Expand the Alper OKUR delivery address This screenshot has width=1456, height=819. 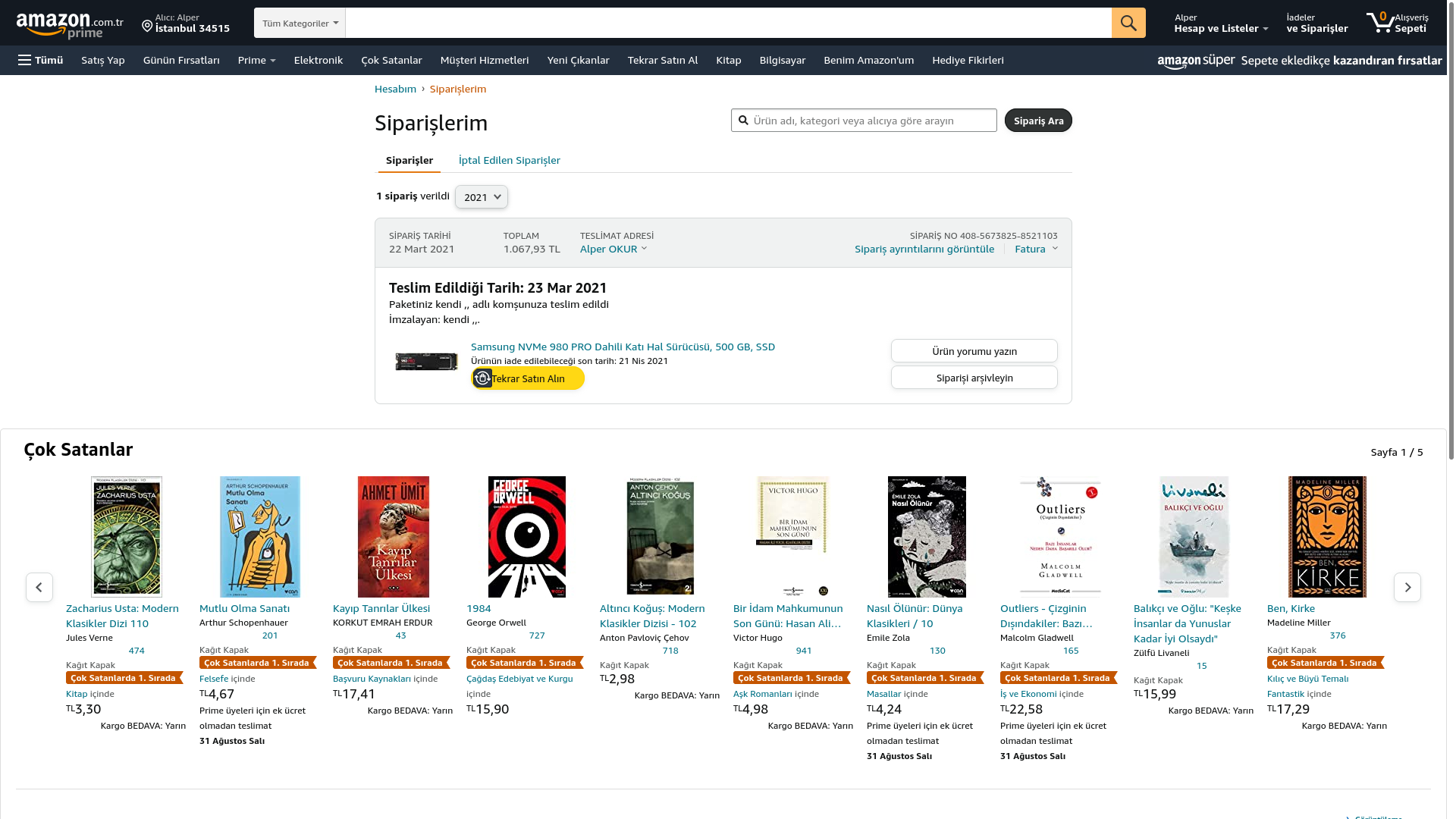pyautogui.click(x=613, y=249)
